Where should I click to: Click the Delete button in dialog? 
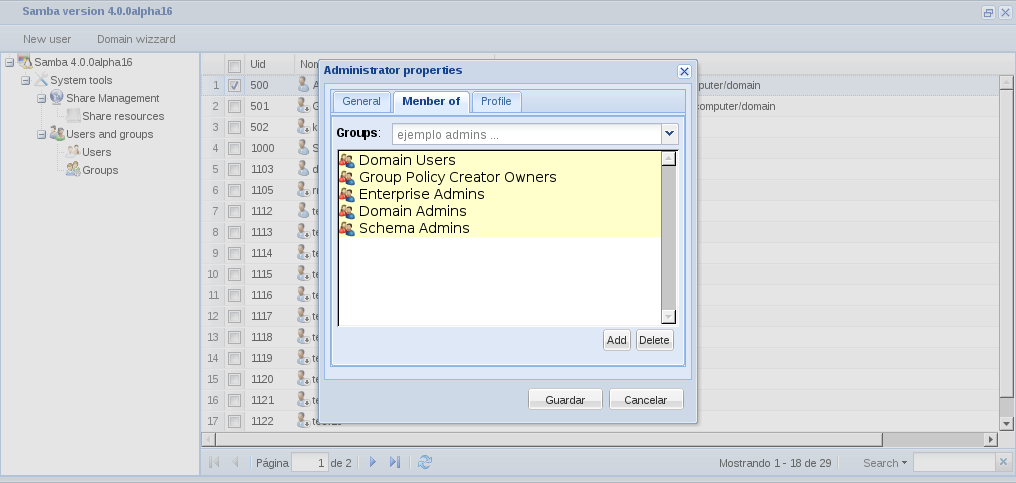pyautogui.click(x=654, y=340)
